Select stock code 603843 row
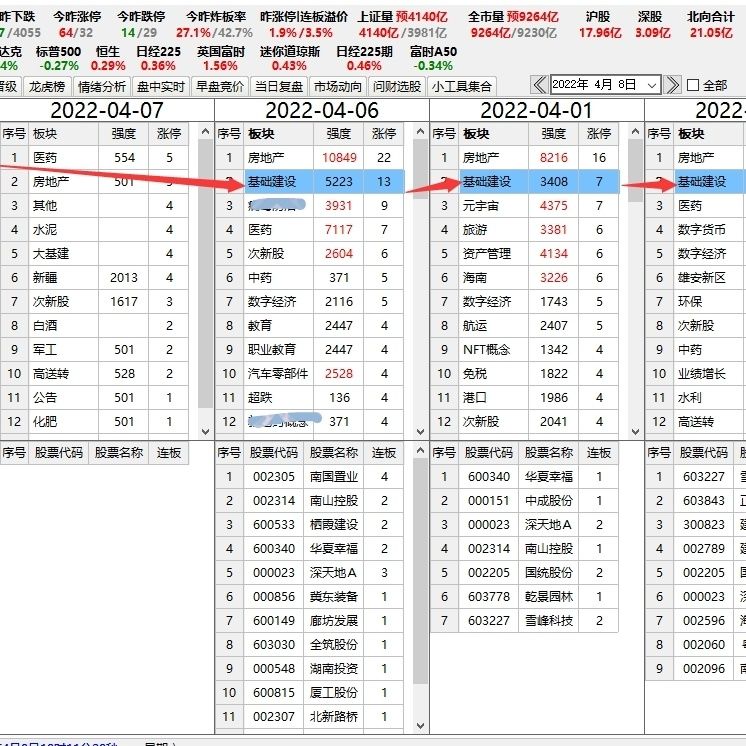746x746 pixels. pyautogui.click(x=696, y=501)
